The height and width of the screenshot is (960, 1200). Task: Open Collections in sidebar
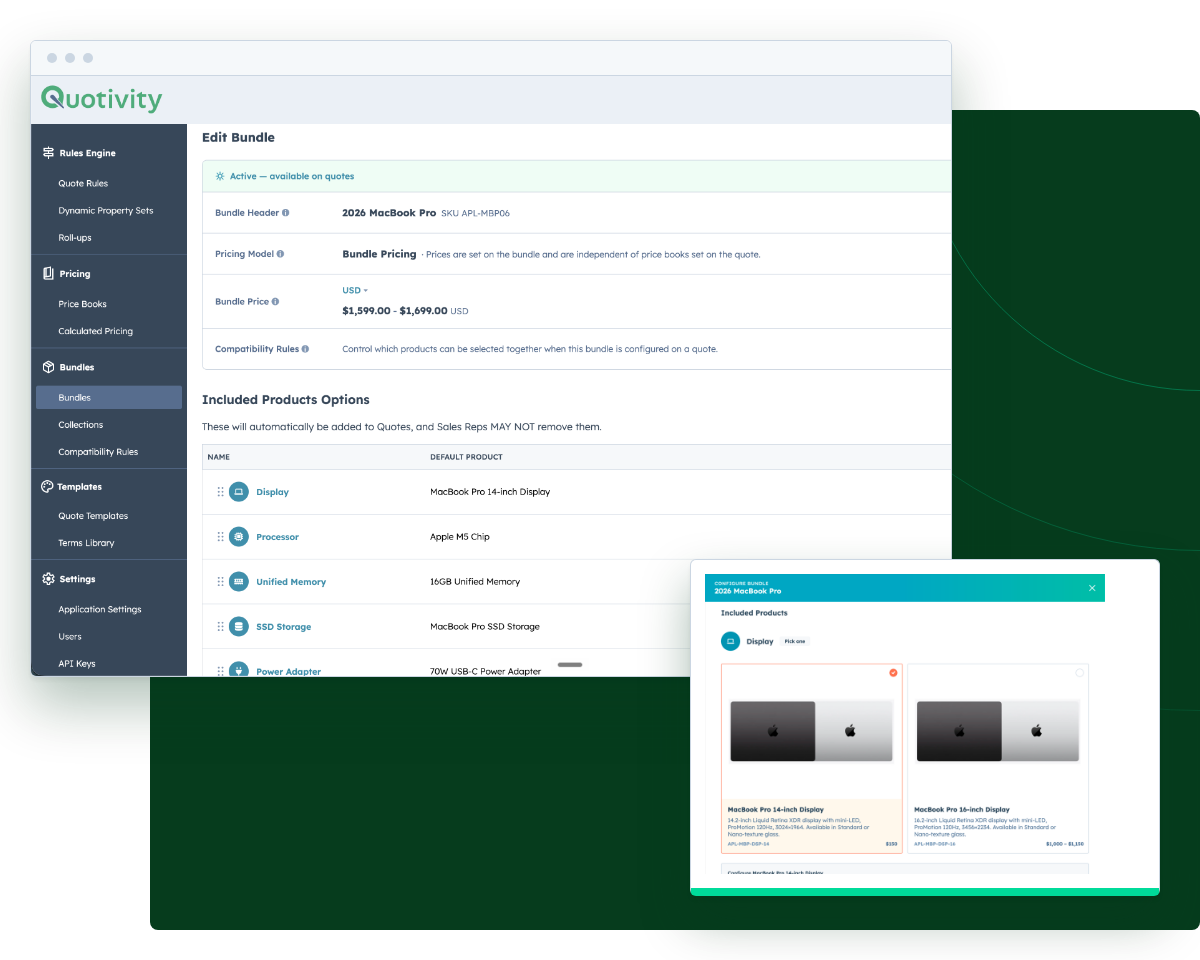click(x=81, y=425)
